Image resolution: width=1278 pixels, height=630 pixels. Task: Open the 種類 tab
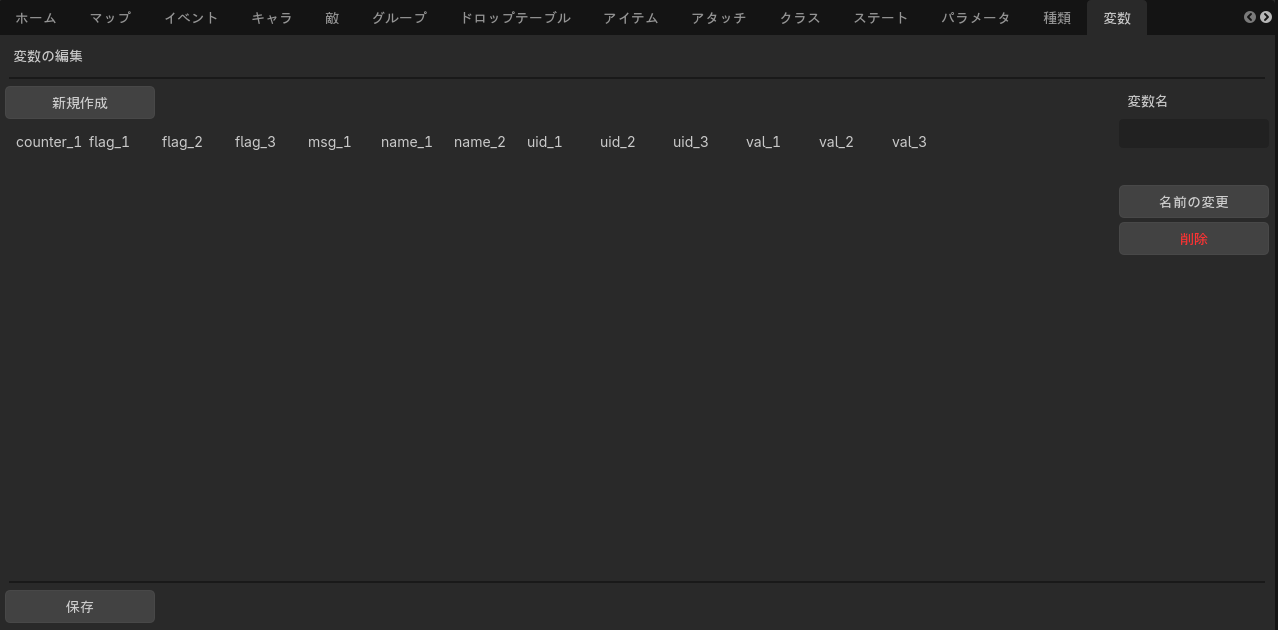pos(1057,18)
